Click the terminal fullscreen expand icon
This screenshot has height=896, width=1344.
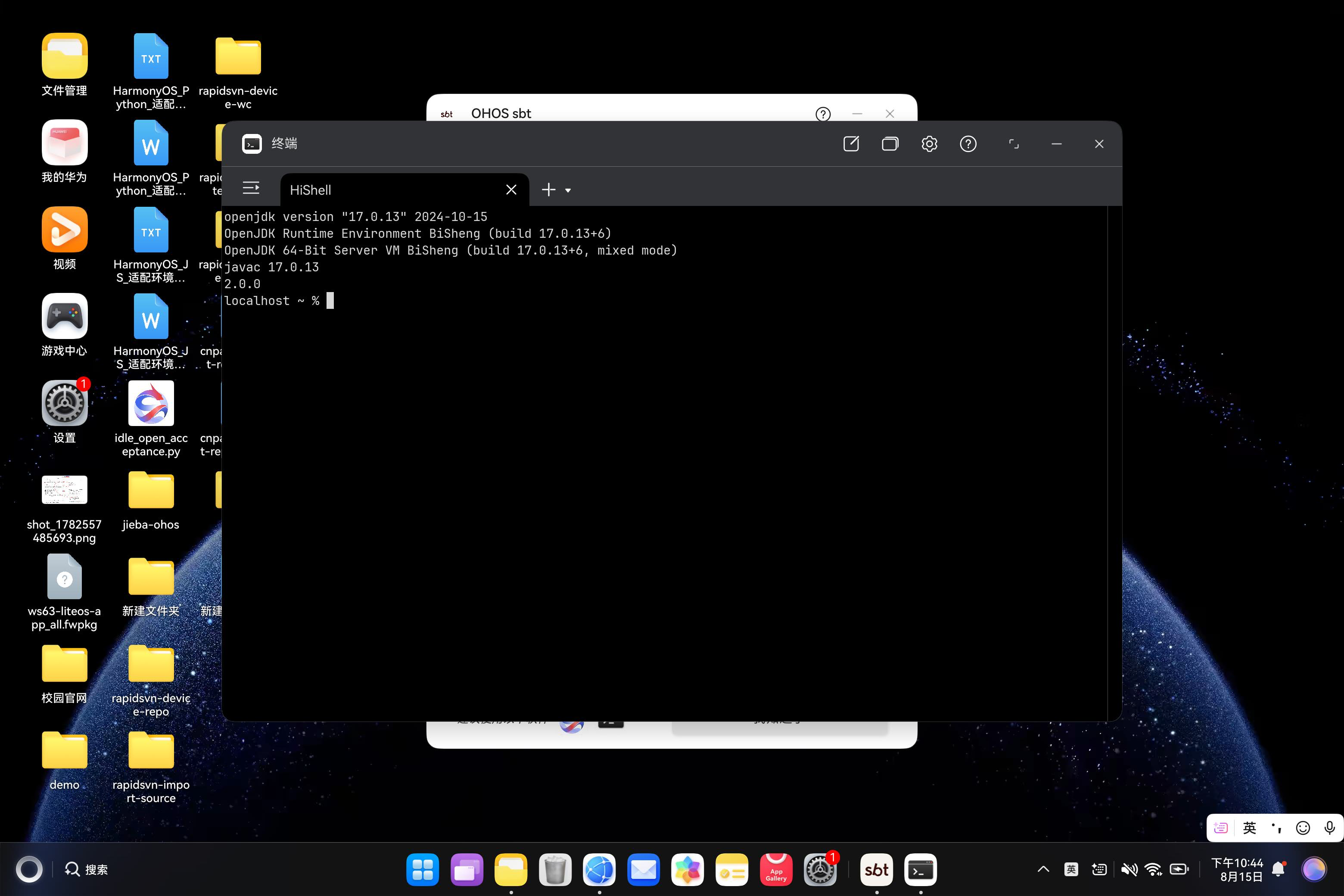pyautogui.click(x=1014, y=143)
